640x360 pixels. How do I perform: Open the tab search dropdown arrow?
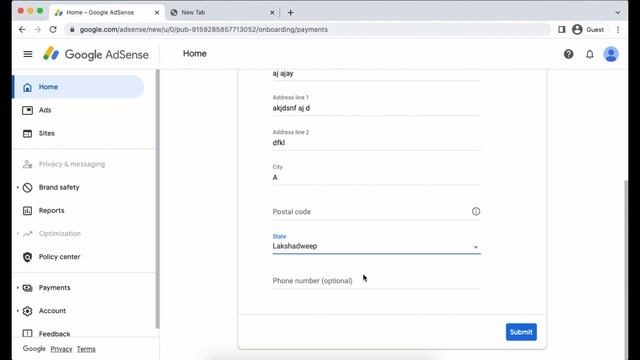618,13
